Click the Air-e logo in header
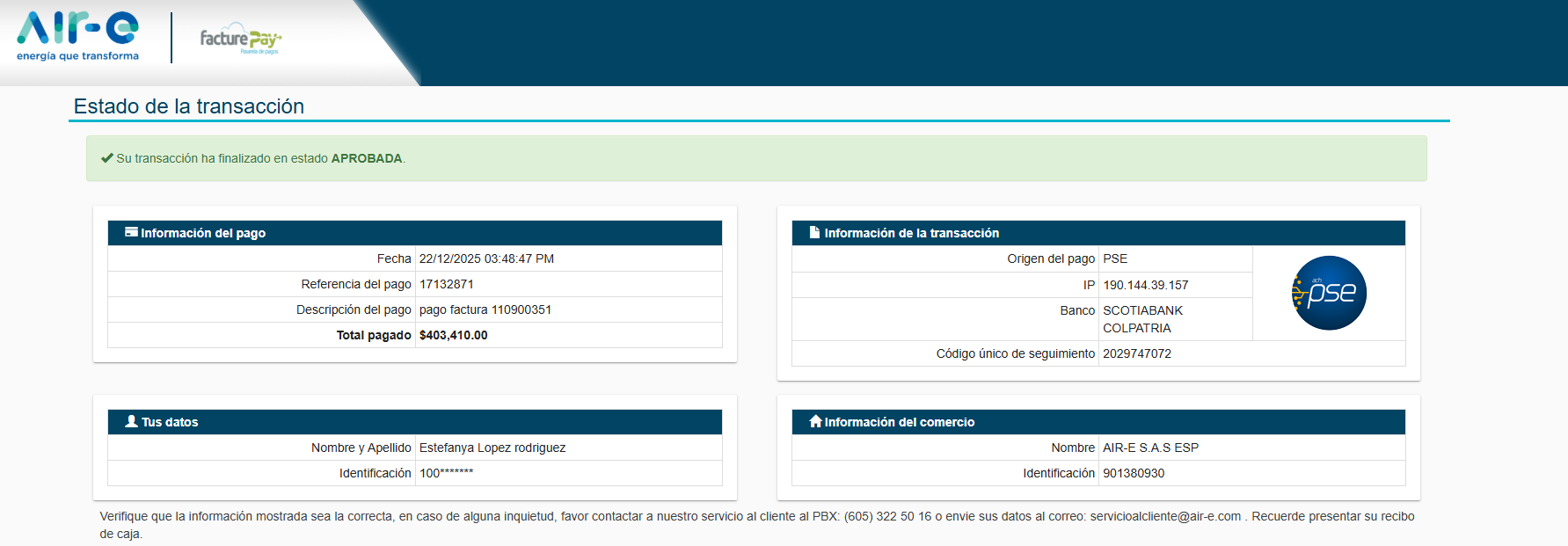 coord(77,36)
